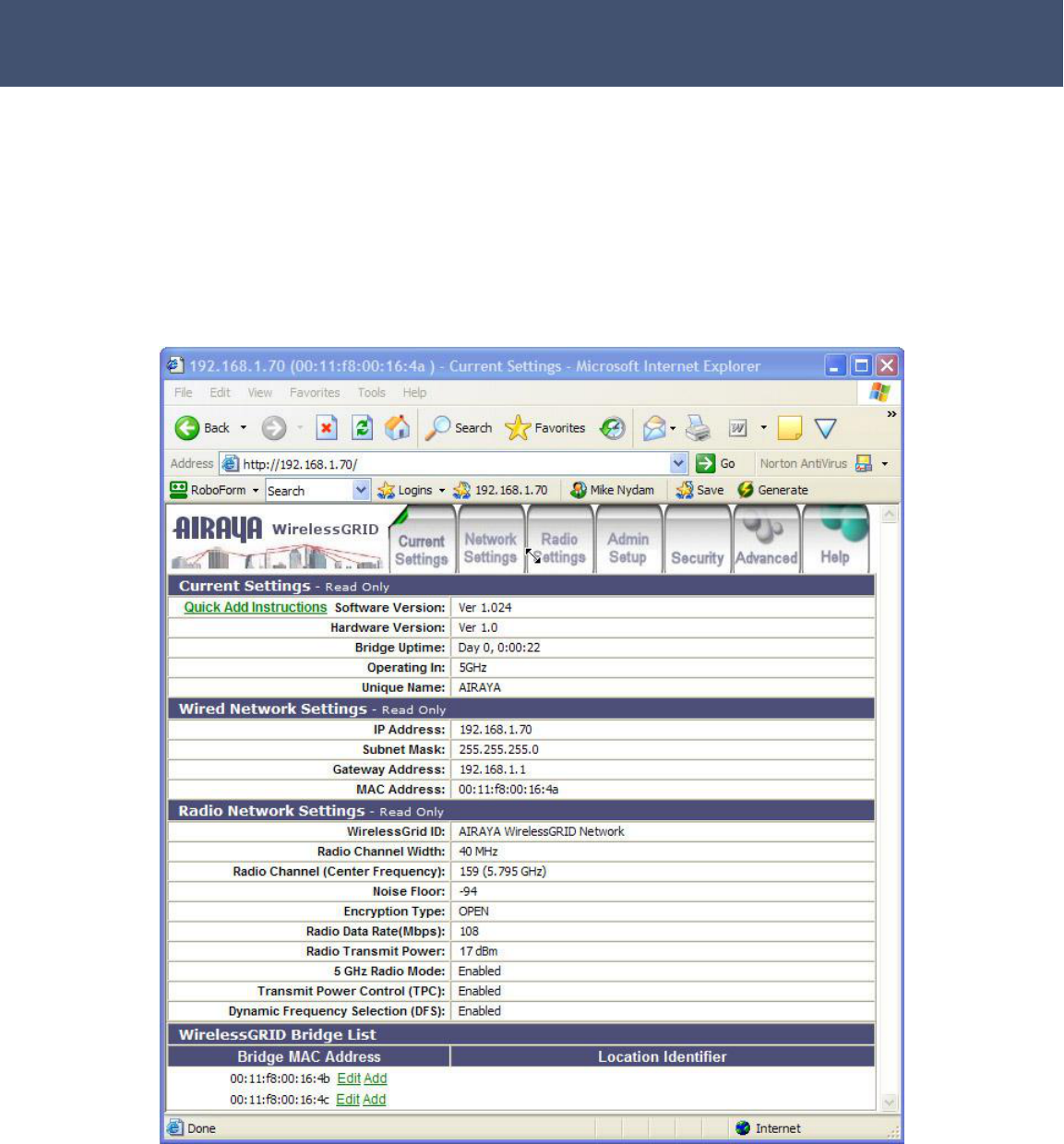Click Add for bridge 00:11:f8:00:16:4b

coord(375,1078)
